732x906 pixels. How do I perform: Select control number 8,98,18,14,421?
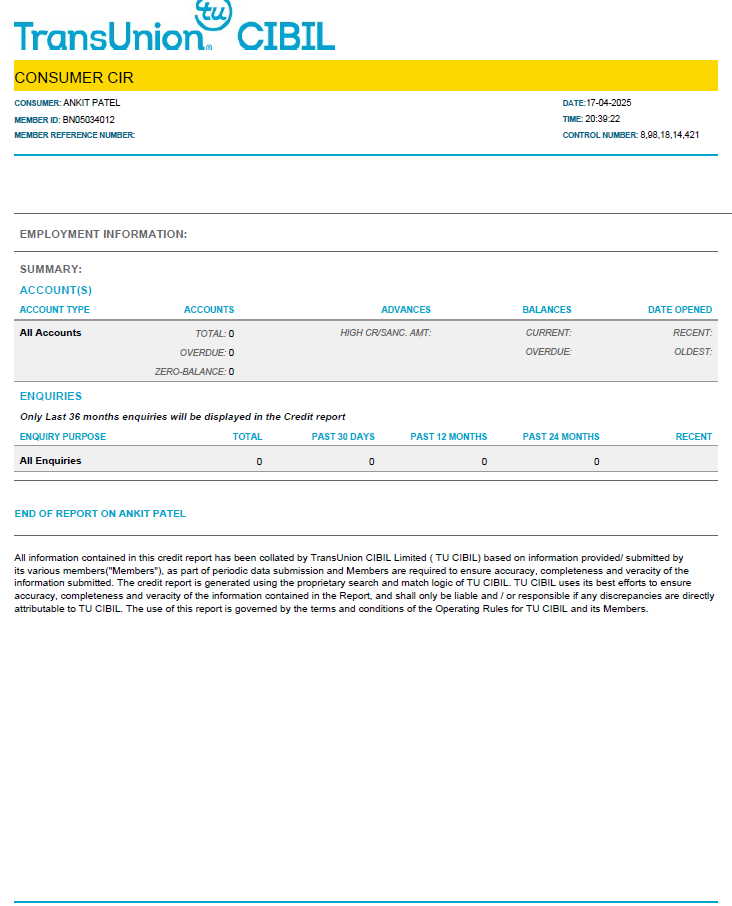670,135
